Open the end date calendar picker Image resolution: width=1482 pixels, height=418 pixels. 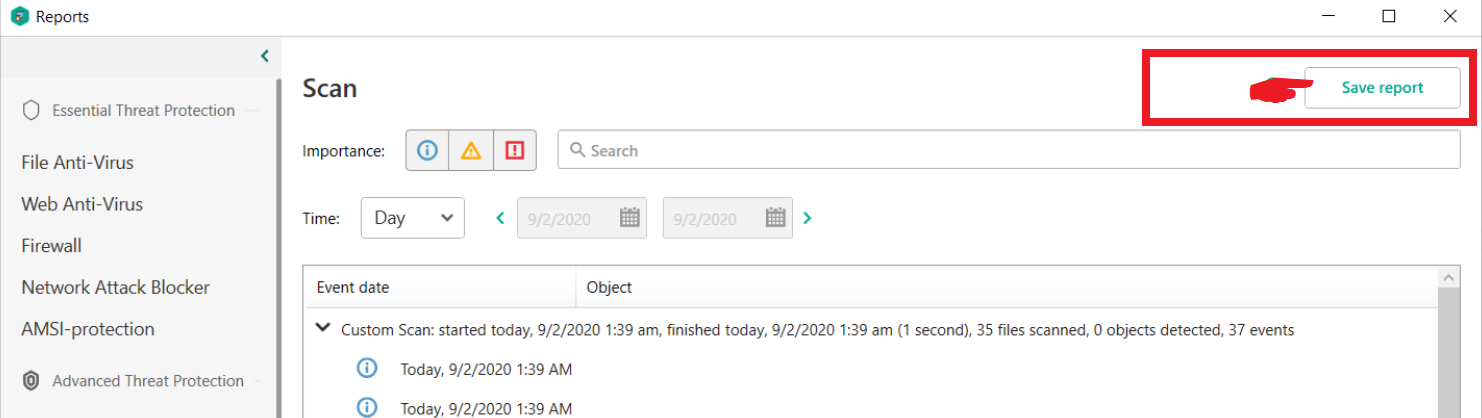pyautogui.click(x=775, y=218)
